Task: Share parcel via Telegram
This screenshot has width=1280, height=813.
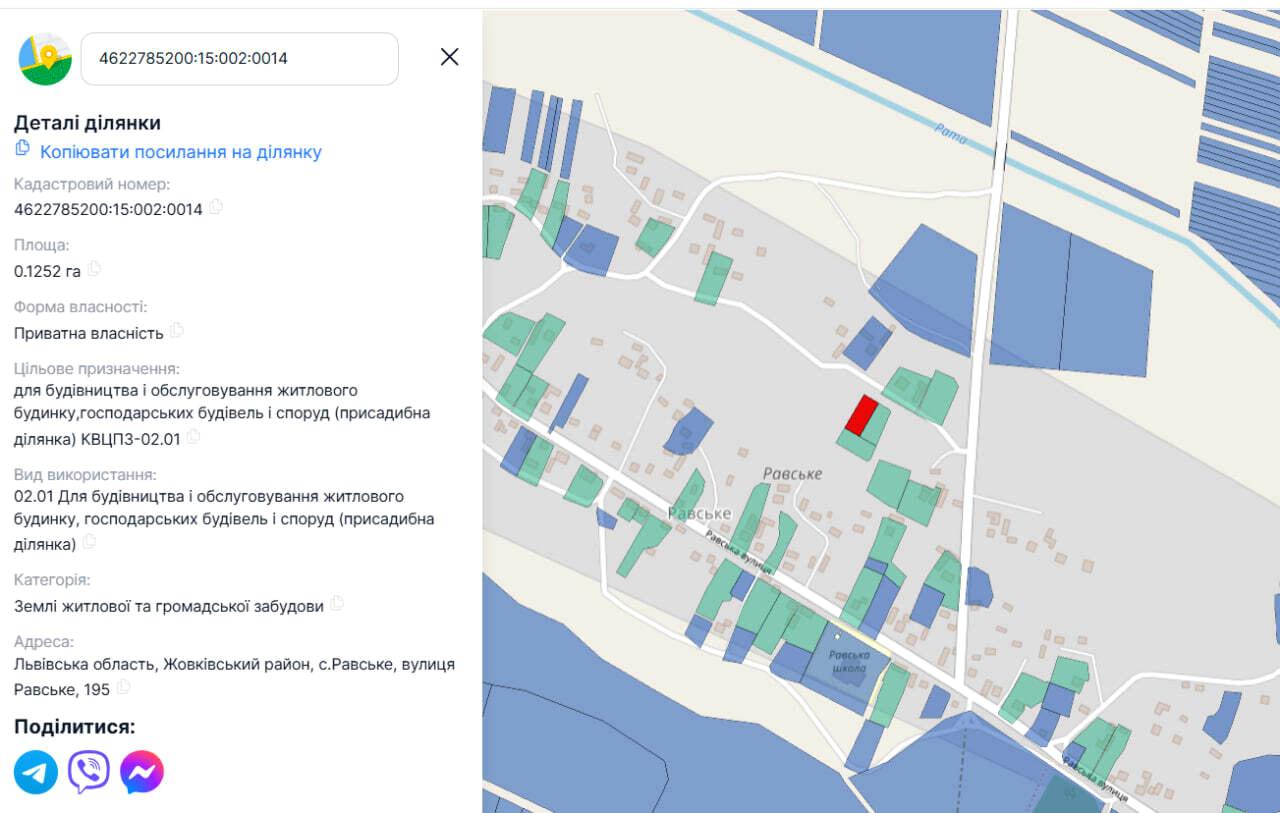Action: [x=36, y=772]
